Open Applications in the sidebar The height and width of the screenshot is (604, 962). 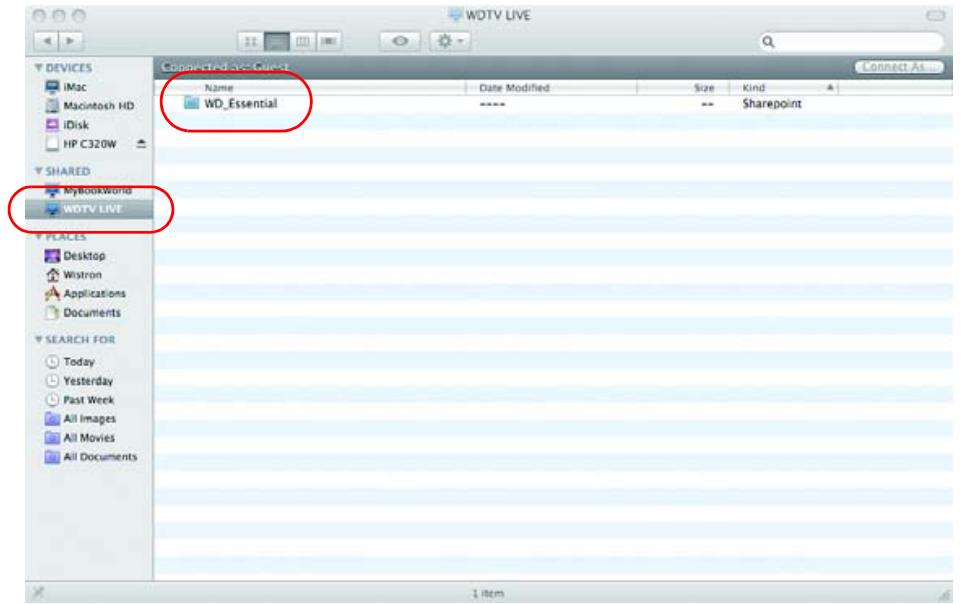85,293
